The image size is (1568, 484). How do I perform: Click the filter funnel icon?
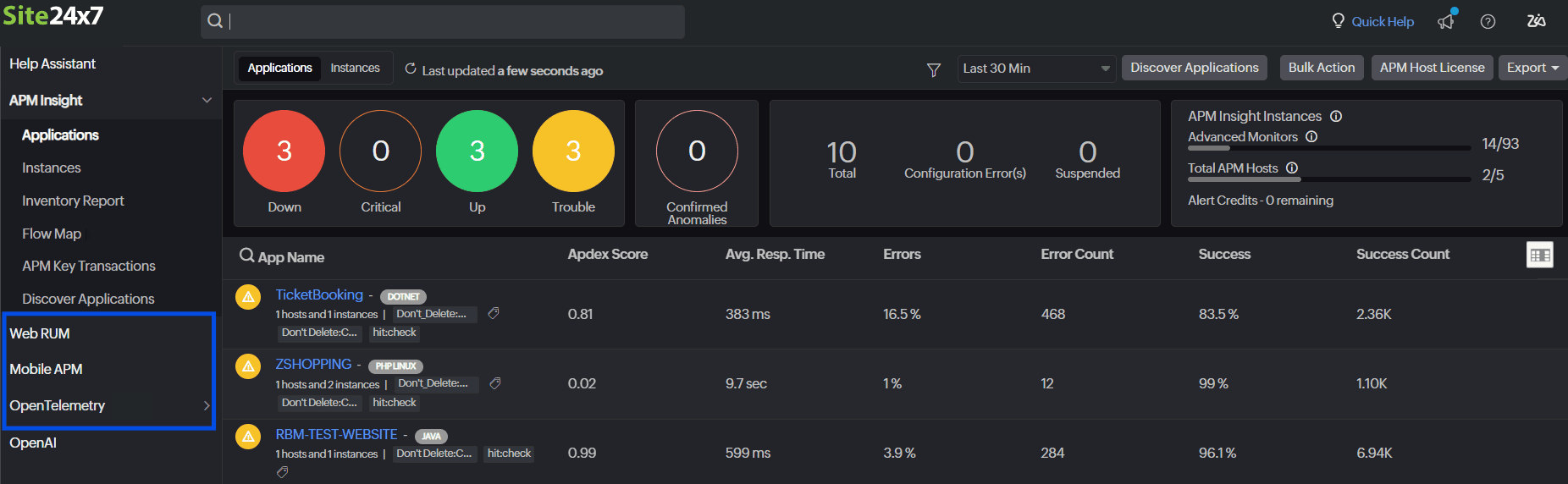pyautogui.click(x=933, y=69)
